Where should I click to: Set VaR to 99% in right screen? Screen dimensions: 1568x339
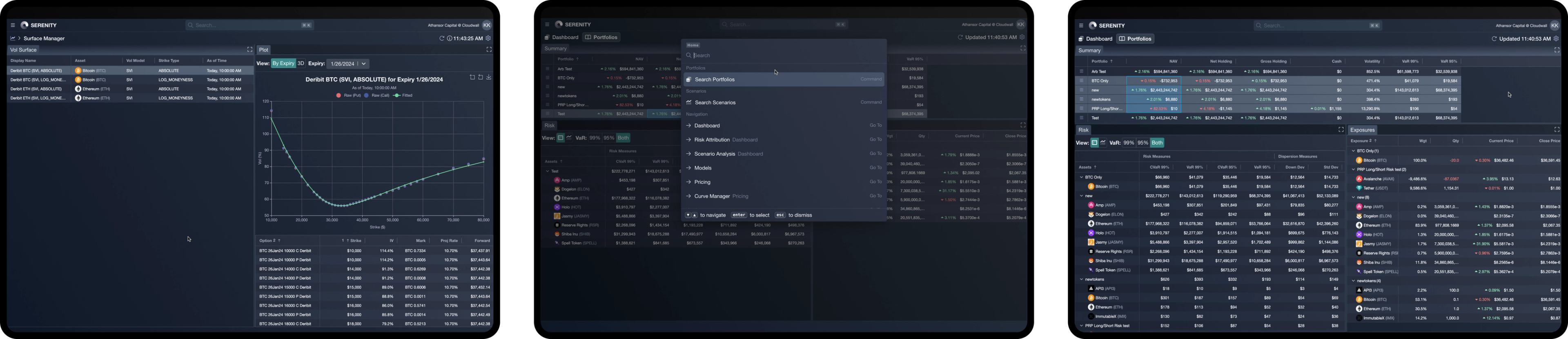click(1129, 143)
